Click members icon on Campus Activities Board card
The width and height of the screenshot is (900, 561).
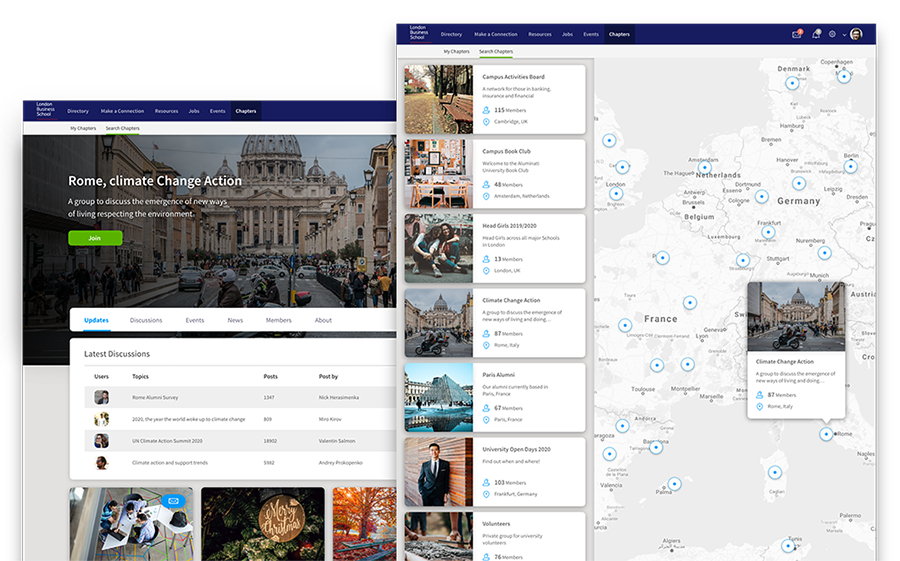point(486,110)
